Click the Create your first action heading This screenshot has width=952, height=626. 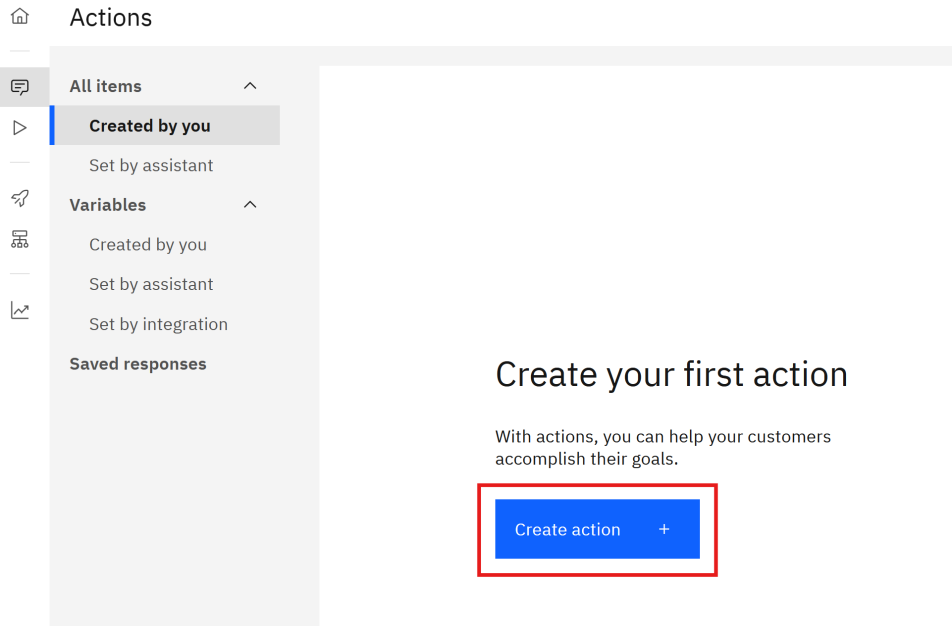(671, 374)
